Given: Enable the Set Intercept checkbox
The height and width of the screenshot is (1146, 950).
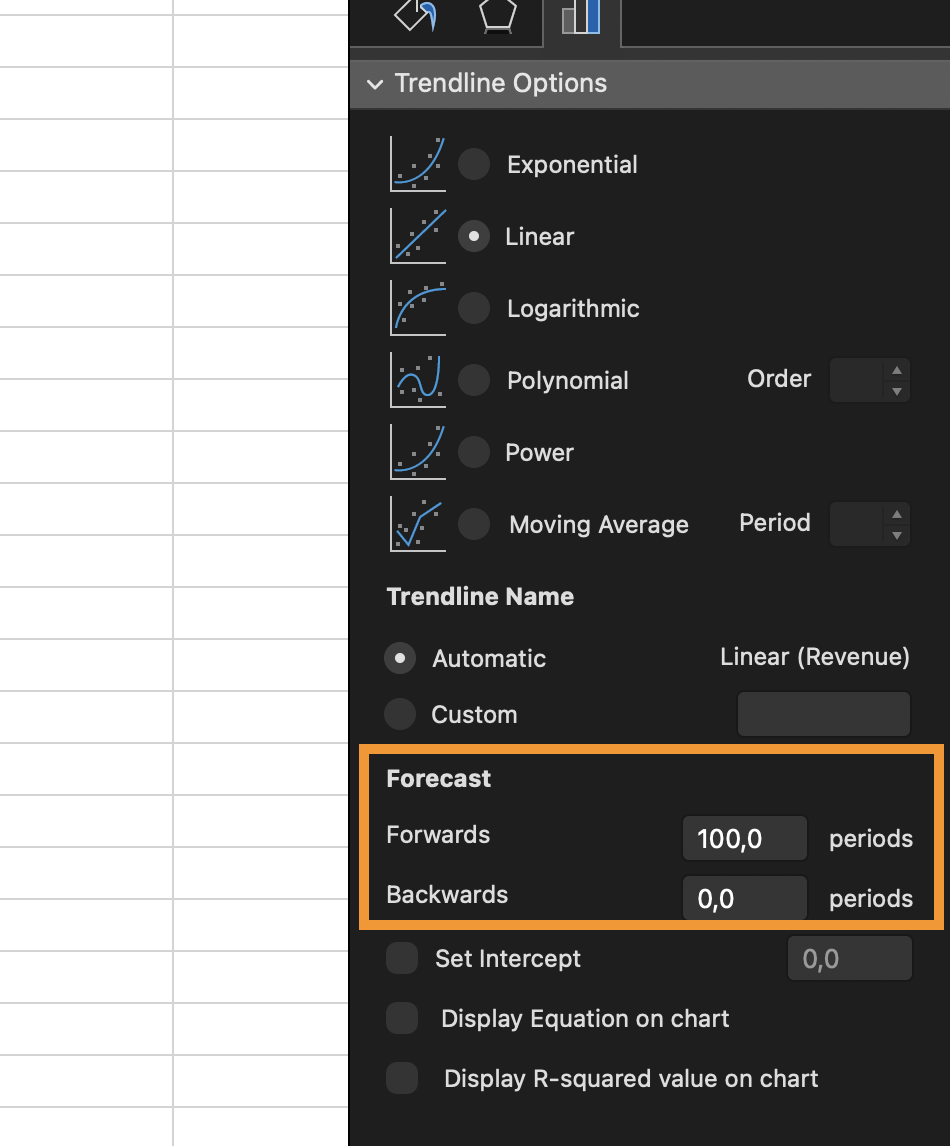Looking at the screenshot, I should point(402,958).
